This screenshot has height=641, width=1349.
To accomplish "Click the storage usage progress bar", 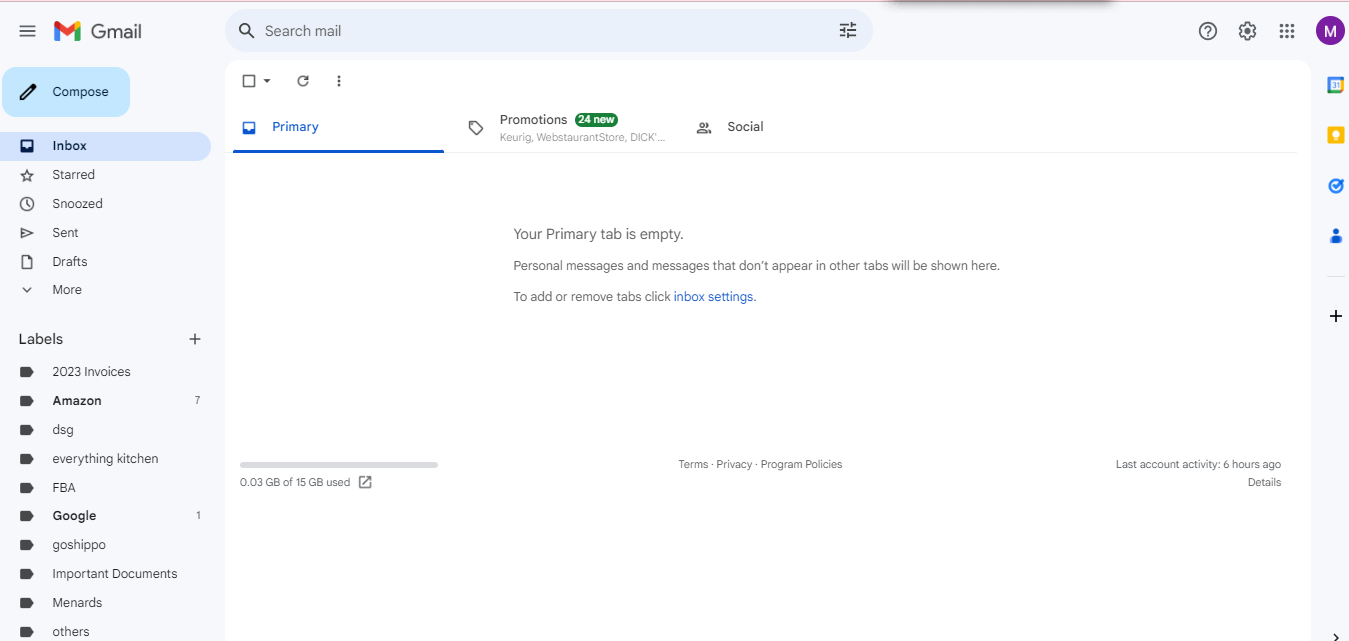I will 339,465.
